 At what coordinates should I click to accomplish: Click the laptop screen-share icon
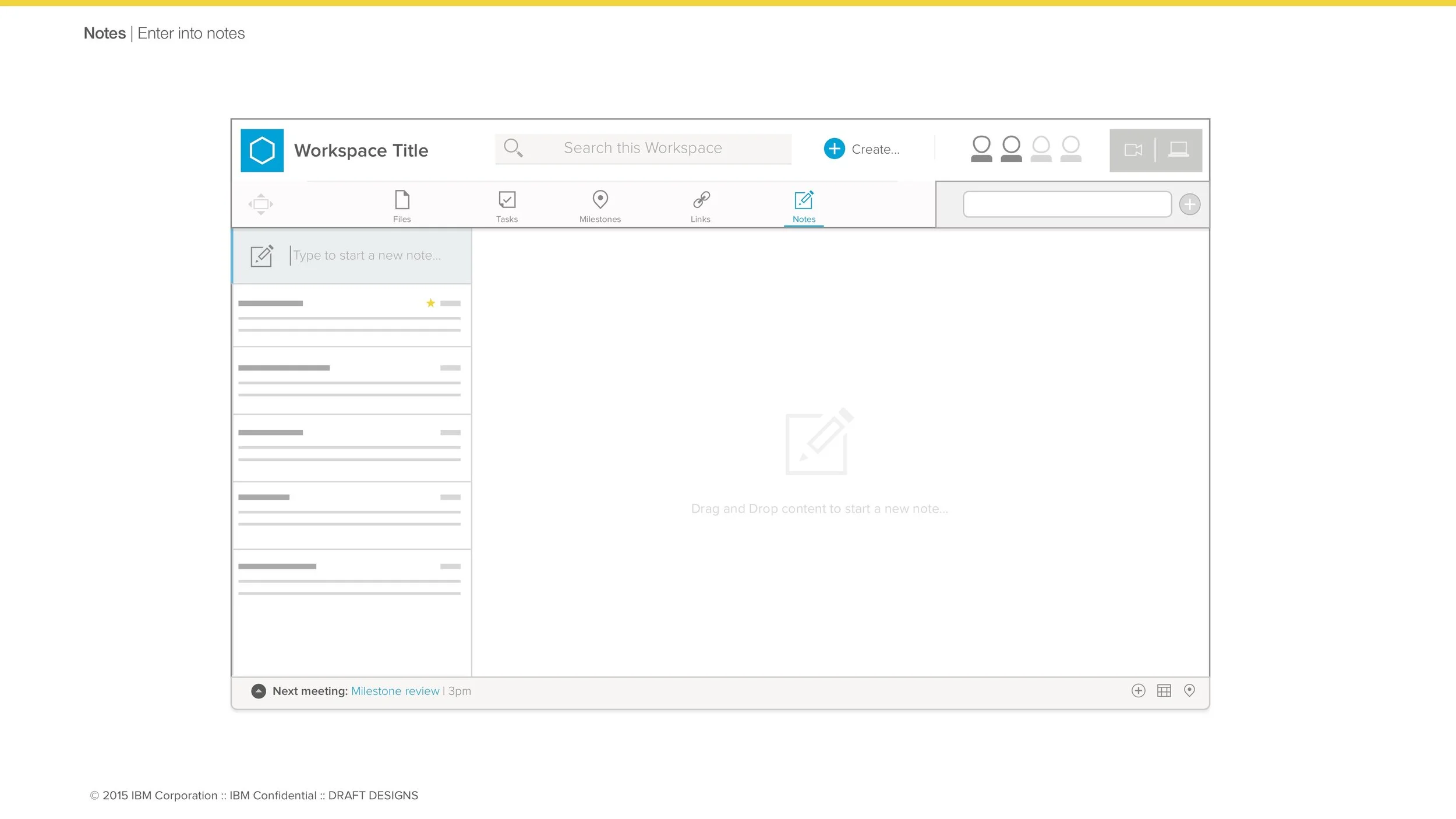[1178, 150]
